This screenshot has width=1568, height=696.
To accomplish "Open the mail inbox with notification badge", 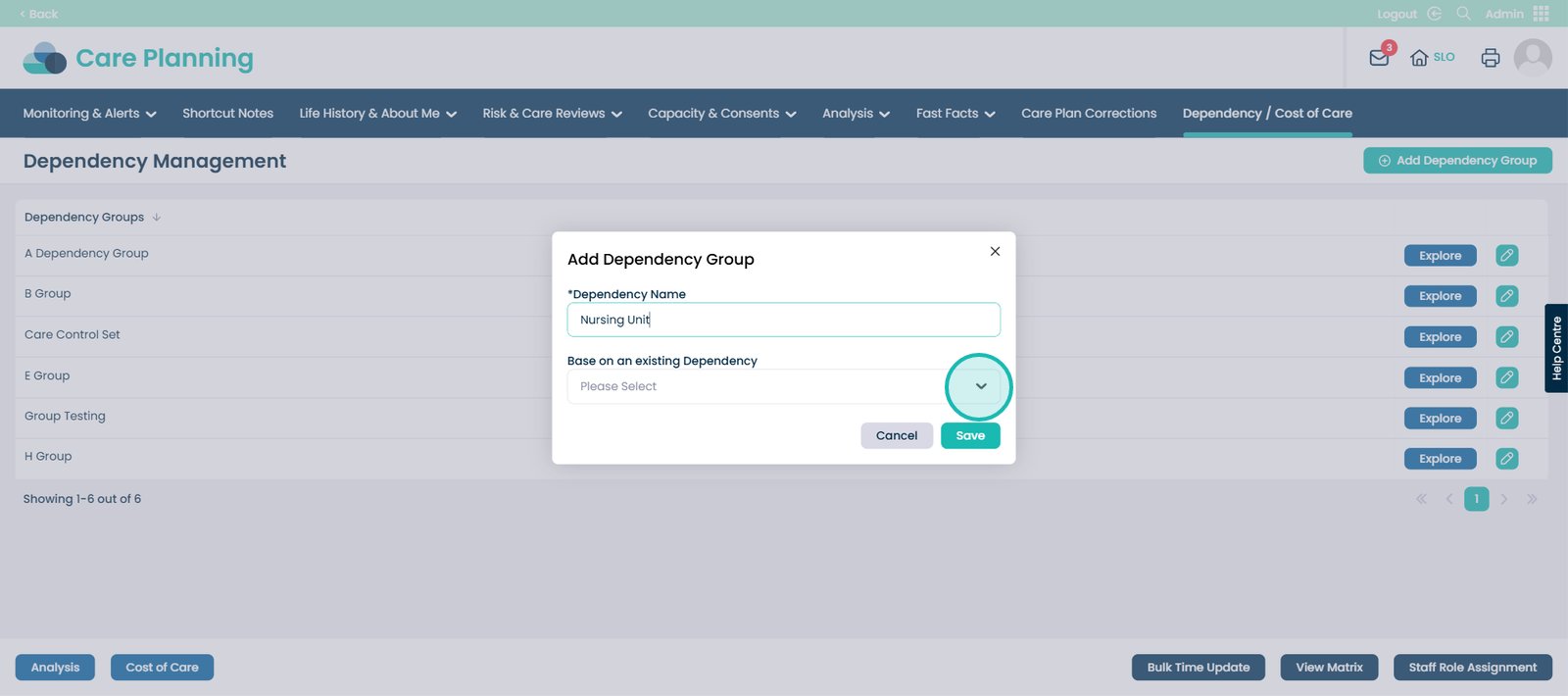I will click(x=1379, y=58).
